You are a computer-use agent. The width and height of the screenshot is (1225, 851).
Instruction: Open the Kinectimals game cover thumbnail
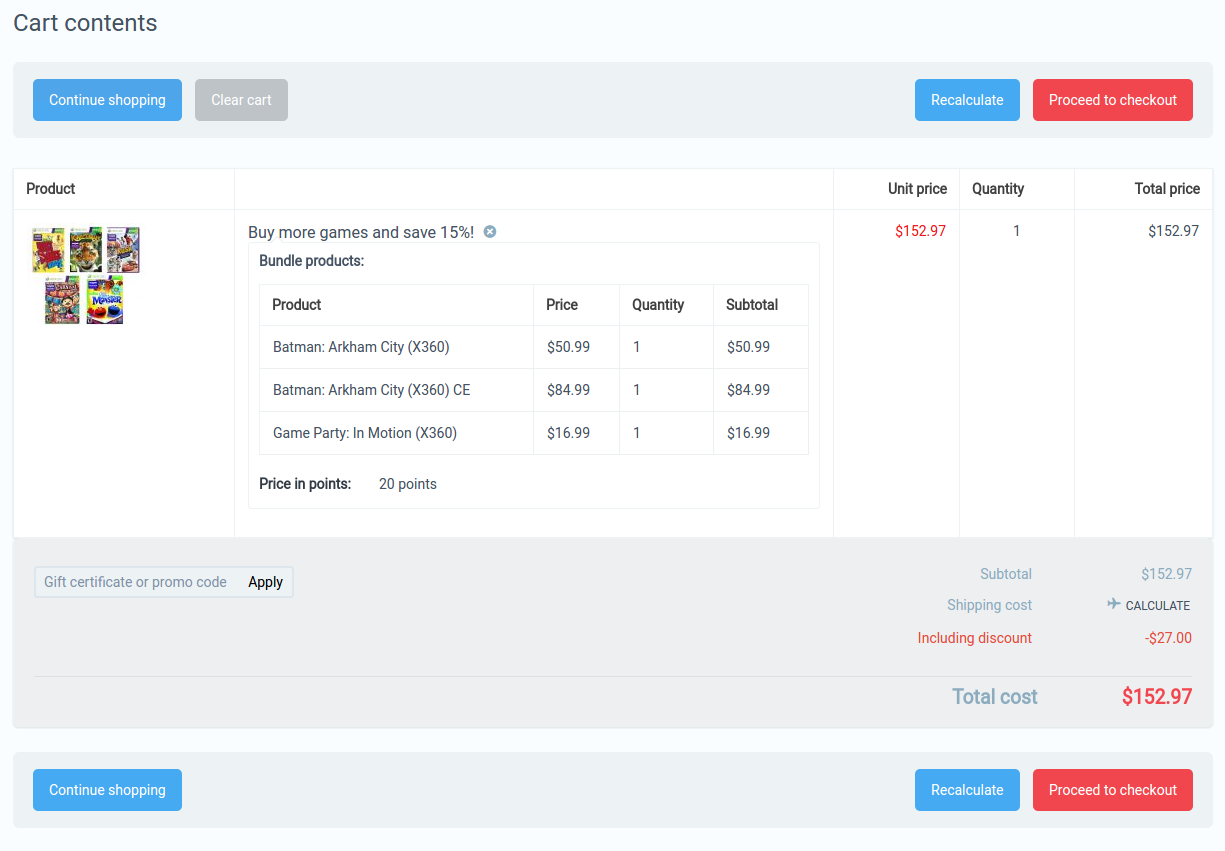click(85, 249)
